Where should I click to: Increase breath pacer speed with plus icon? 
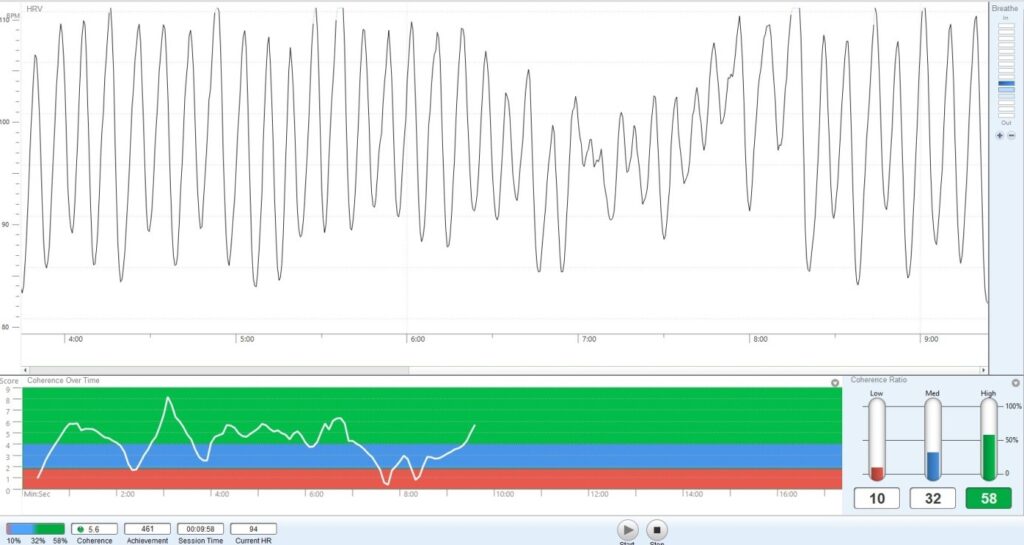coord(999,135)
